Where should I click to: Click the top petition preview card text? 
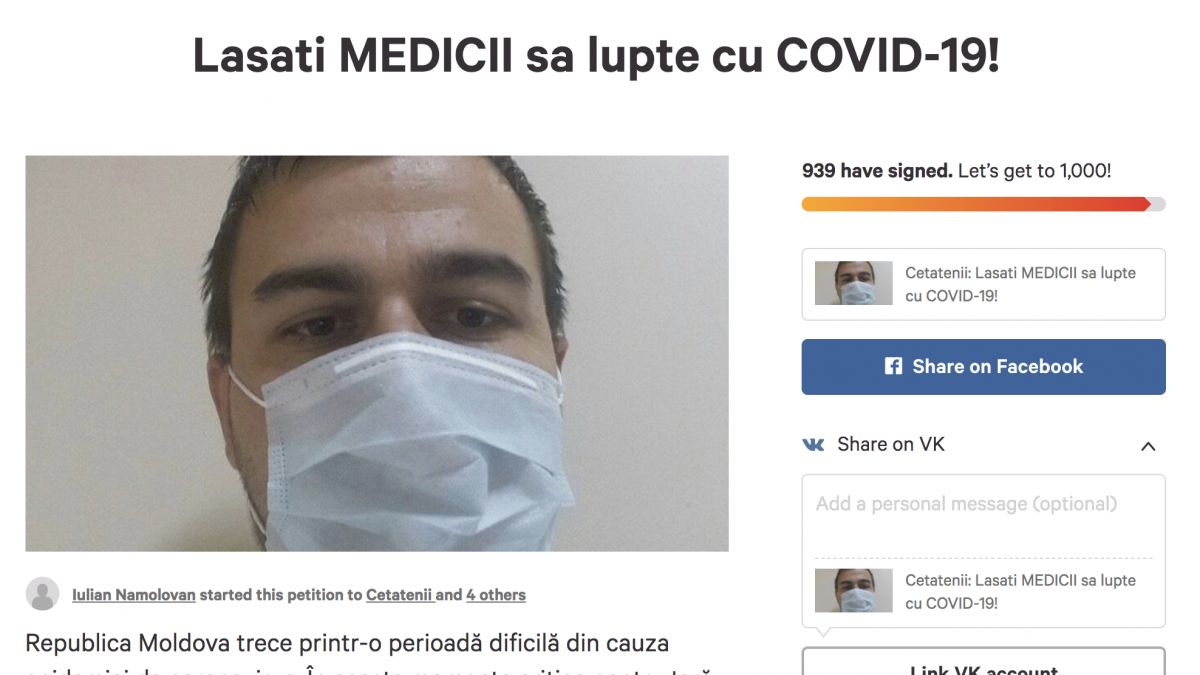pos(1020,284)
